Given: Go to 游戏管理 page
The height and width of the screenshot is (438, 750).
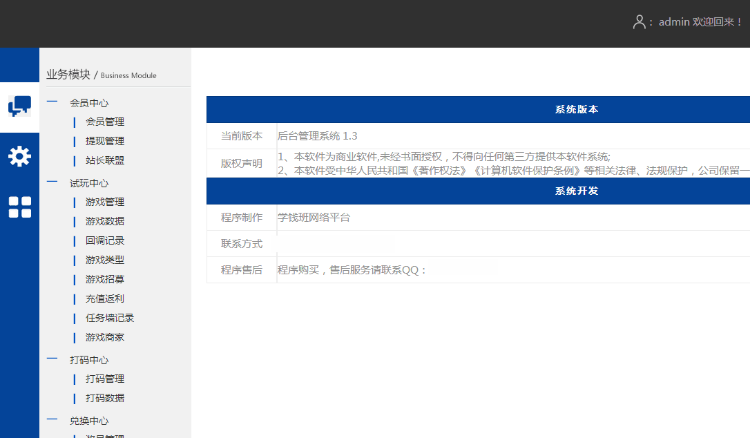Looking at the screenshot, I should coord(105,202).
